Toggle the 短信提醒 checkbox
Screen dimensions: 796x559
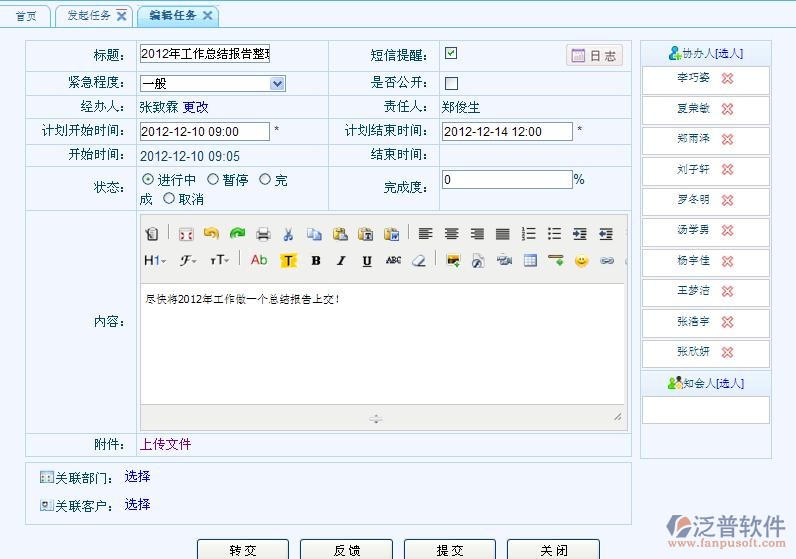pos(451,54)
